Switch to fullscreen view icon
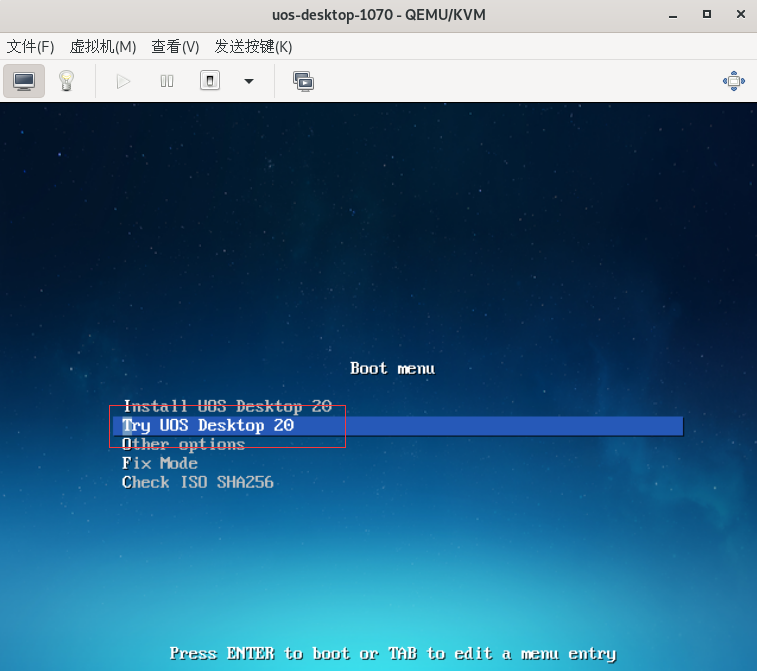This screenshot has width=757, height=671. click(734, 81)
